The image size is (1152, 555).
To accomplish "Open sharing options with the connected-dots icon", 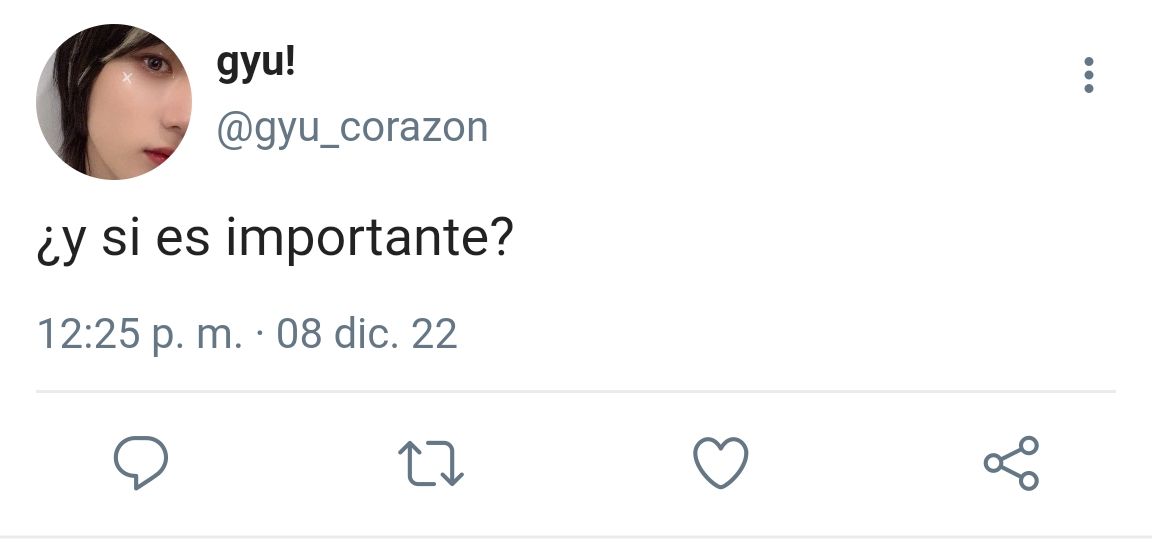I will 1012,462.
